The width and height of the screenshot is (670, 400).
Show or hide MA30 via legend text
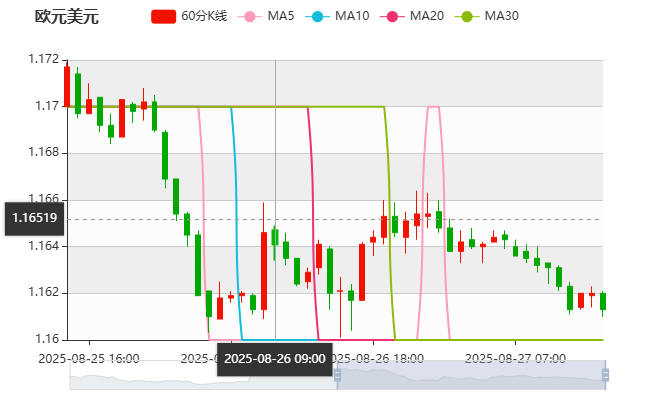point(501,17)
